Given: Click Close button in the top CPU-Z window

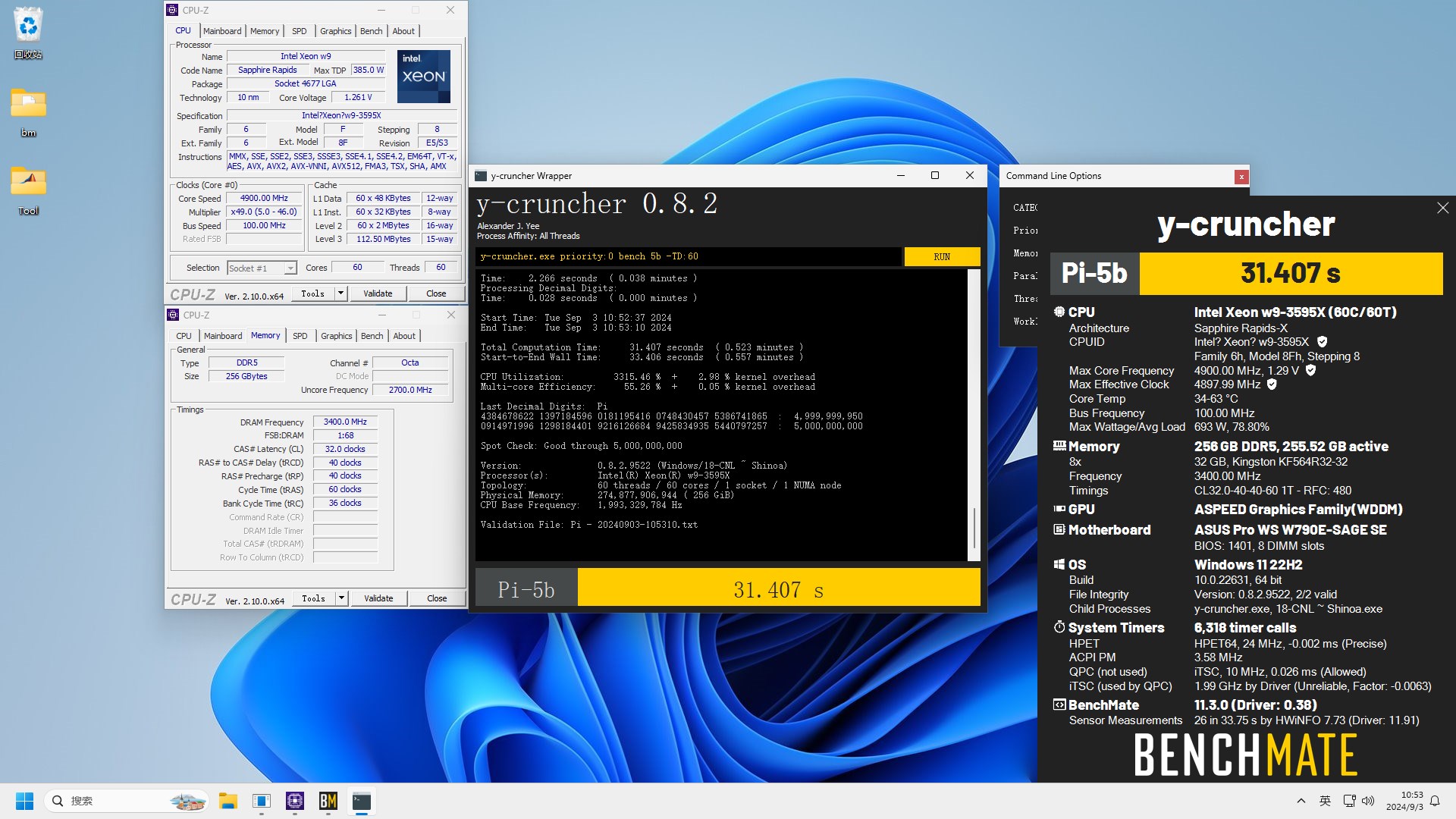Looking at the screenshot, I should pos(436,293).
